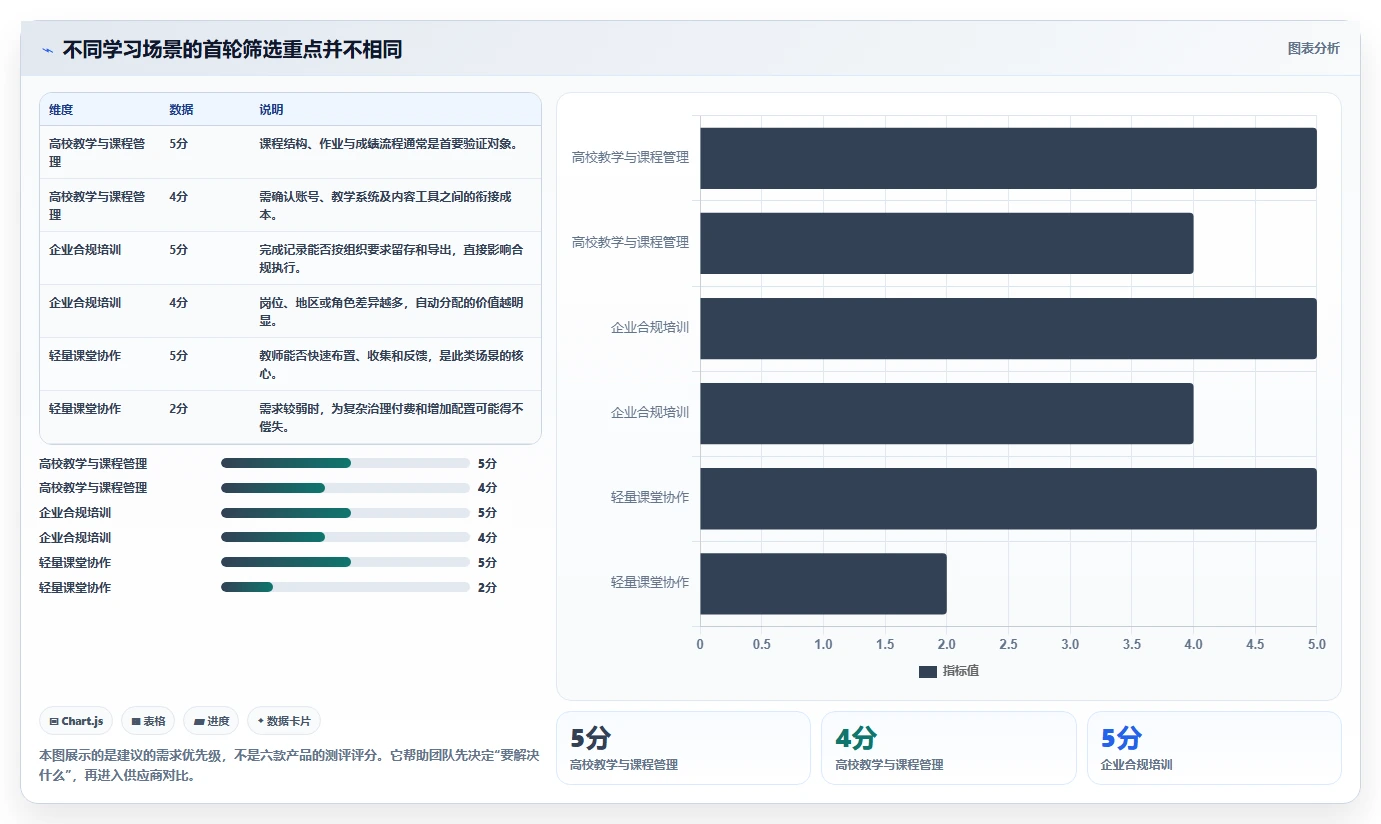
Task: Click the 维度 column header
Action: coord(61,110)
